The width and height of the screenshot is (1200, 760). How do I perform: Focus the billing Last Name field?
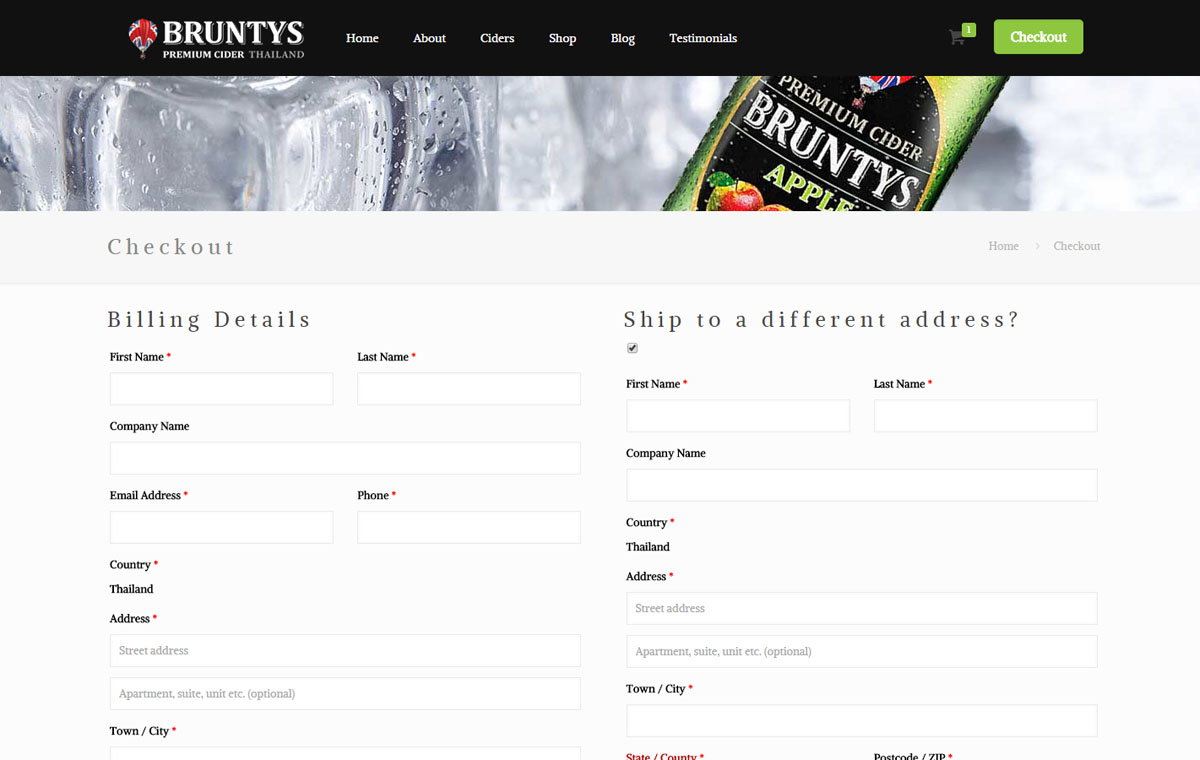(468, 389)
